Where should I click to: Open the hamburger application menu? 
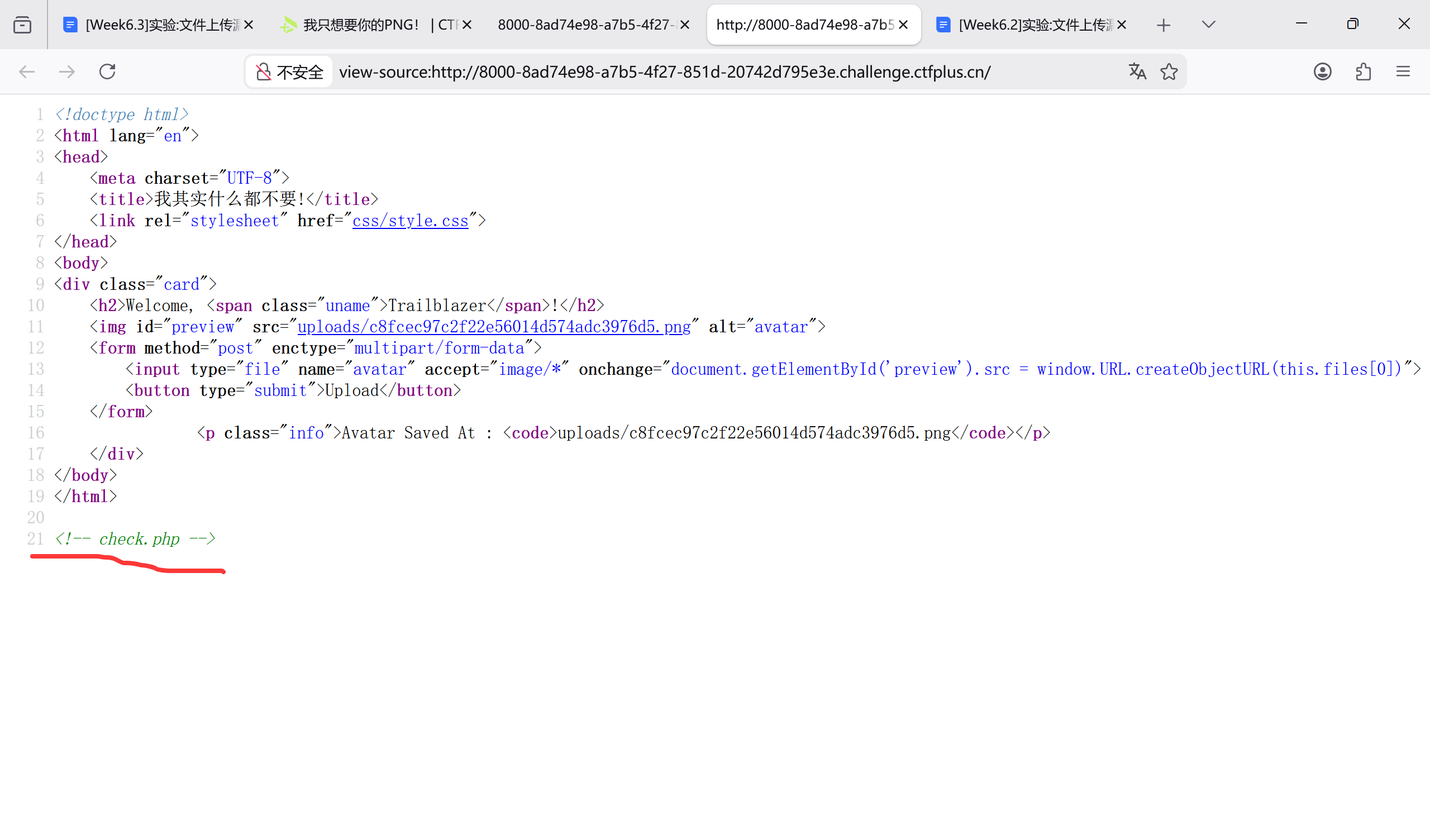[1403, 71]
